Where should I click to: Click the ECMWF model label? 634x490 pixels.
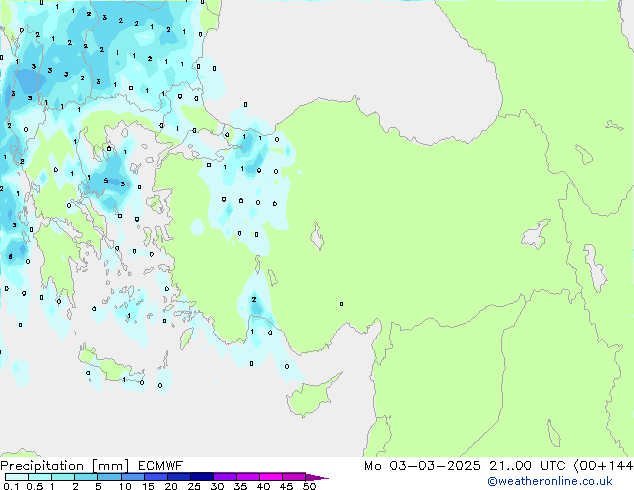point(161,466)
